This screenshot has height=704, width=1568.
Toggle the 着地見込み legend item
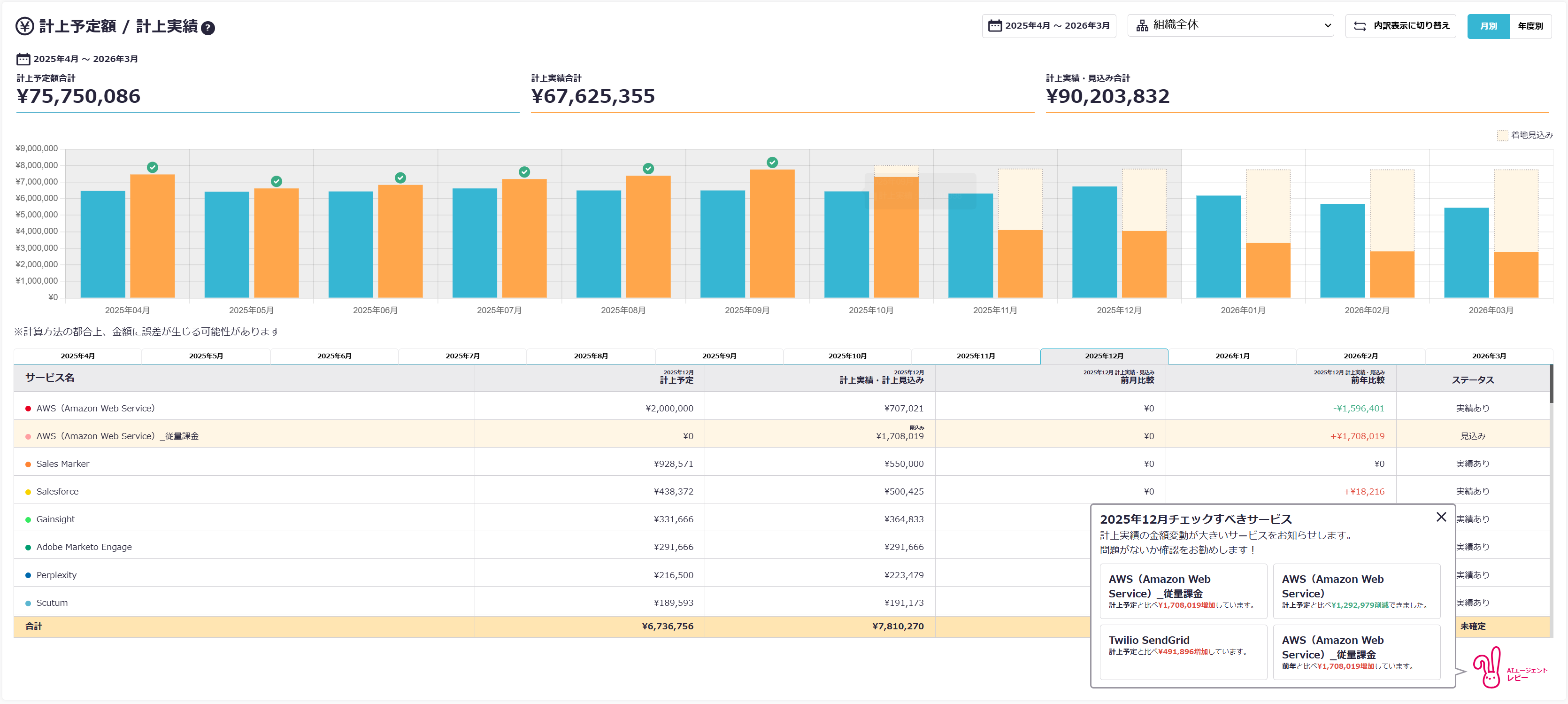1524,135
